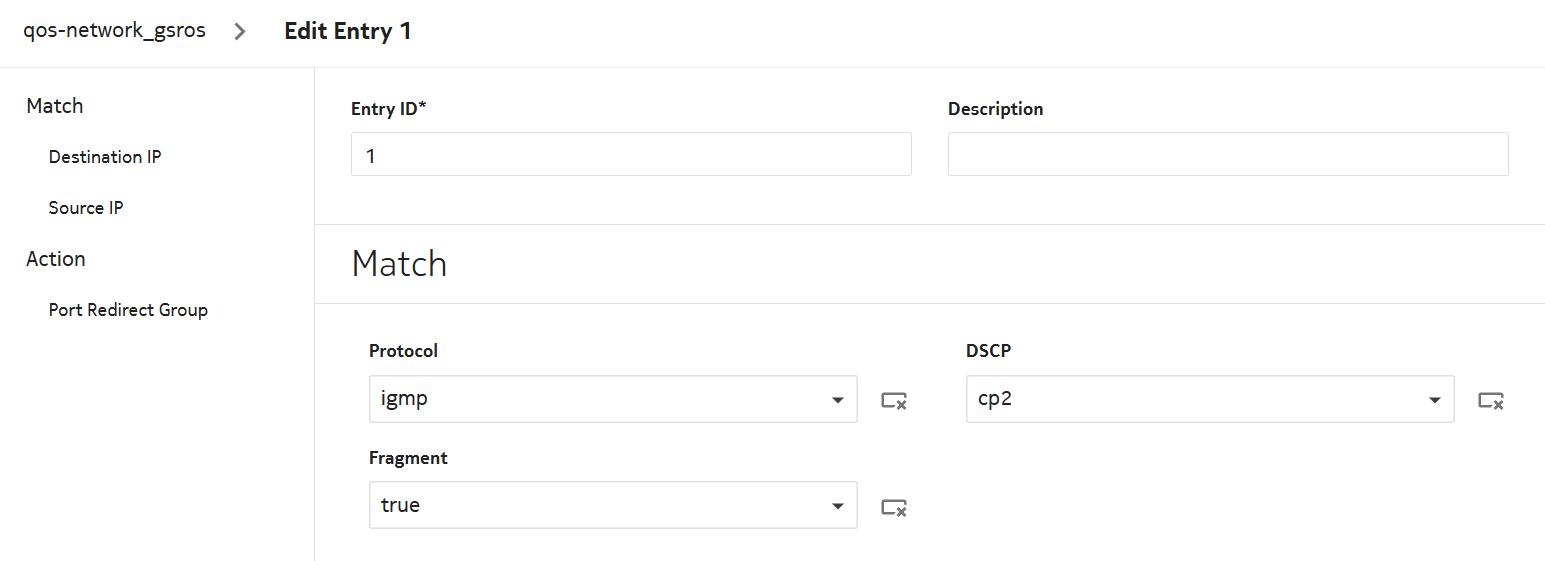Viewport: 1545px width, 561px height.
Task: Click the Description text field
Action: pos(1227,154)
